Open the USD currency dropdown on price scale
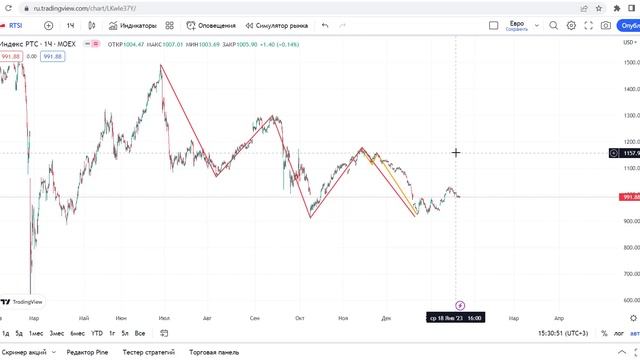Screen dimensions: 640x360 point(631,42)
